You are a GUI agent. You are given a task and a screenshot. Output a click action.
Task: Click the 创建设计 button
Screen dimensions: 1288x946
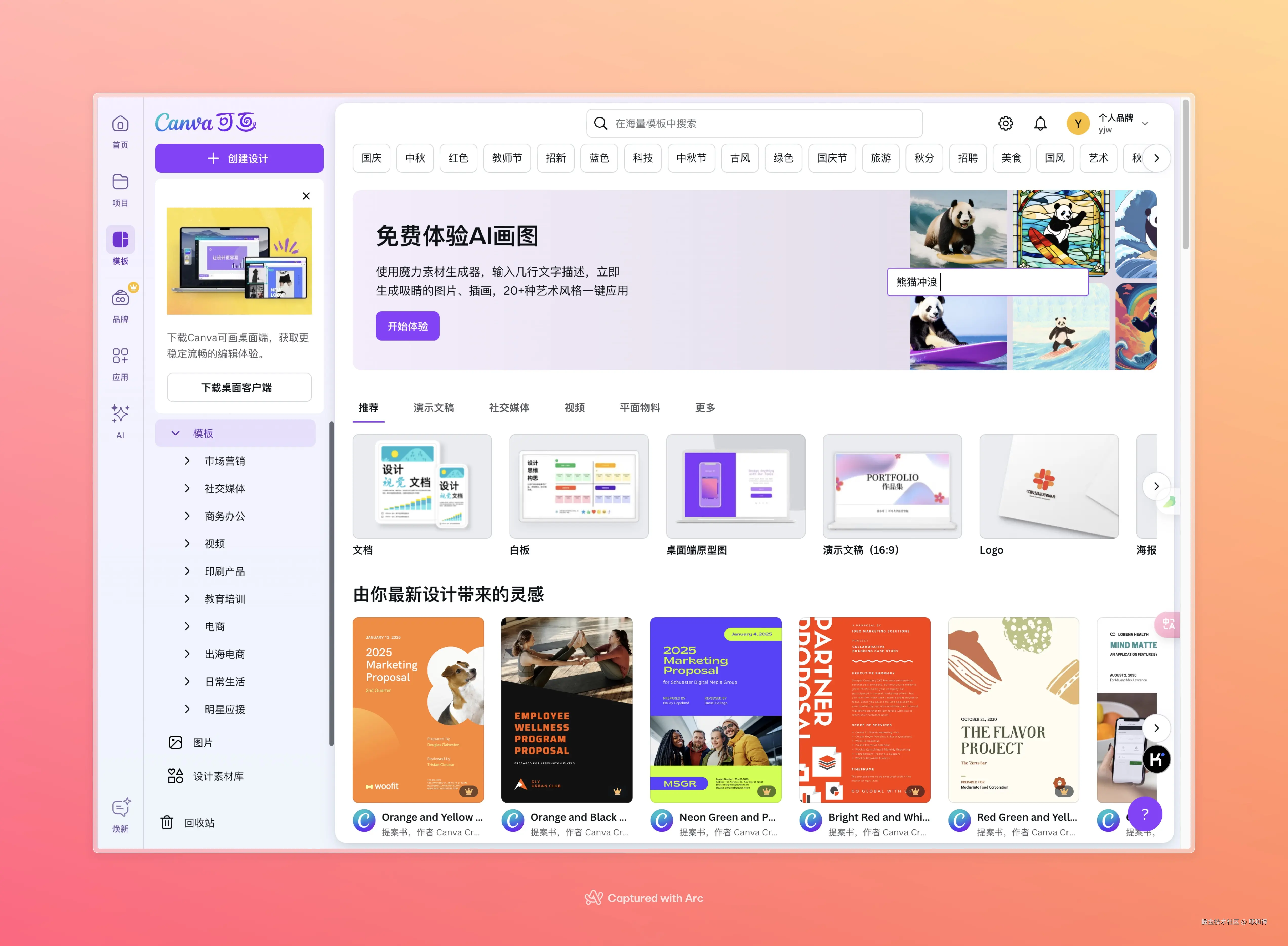coord(239,159)
